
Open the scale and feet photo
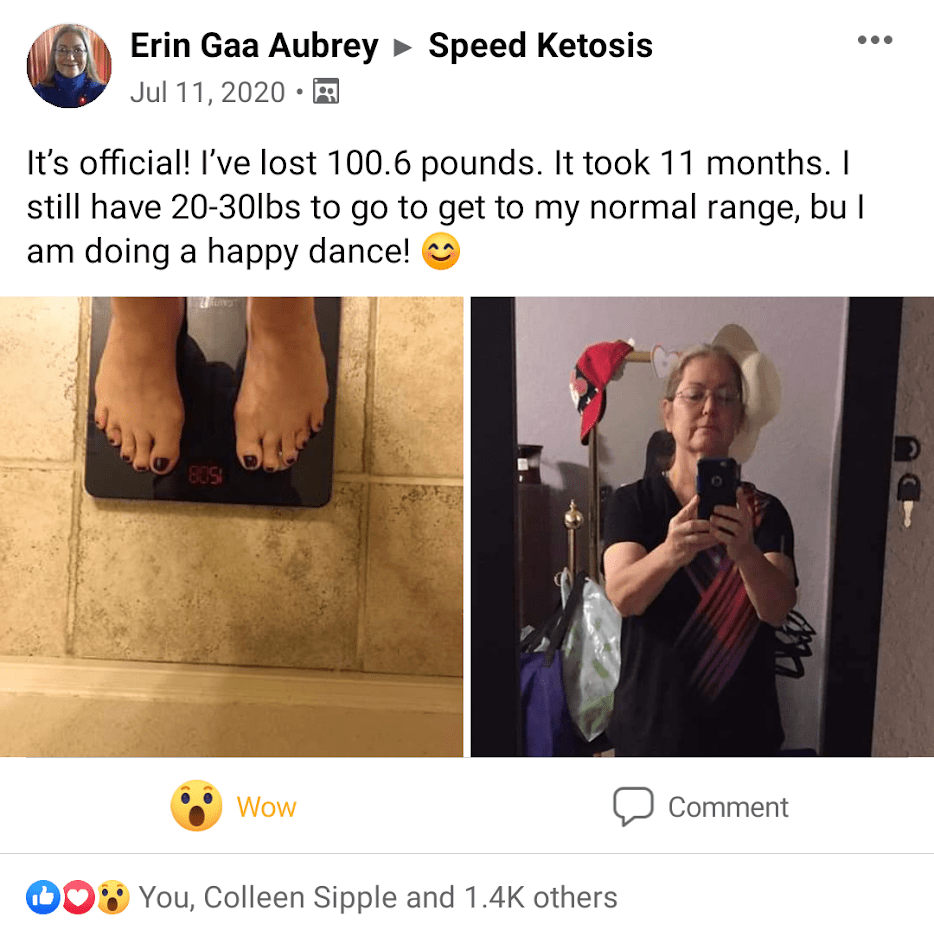pos(231,526)
